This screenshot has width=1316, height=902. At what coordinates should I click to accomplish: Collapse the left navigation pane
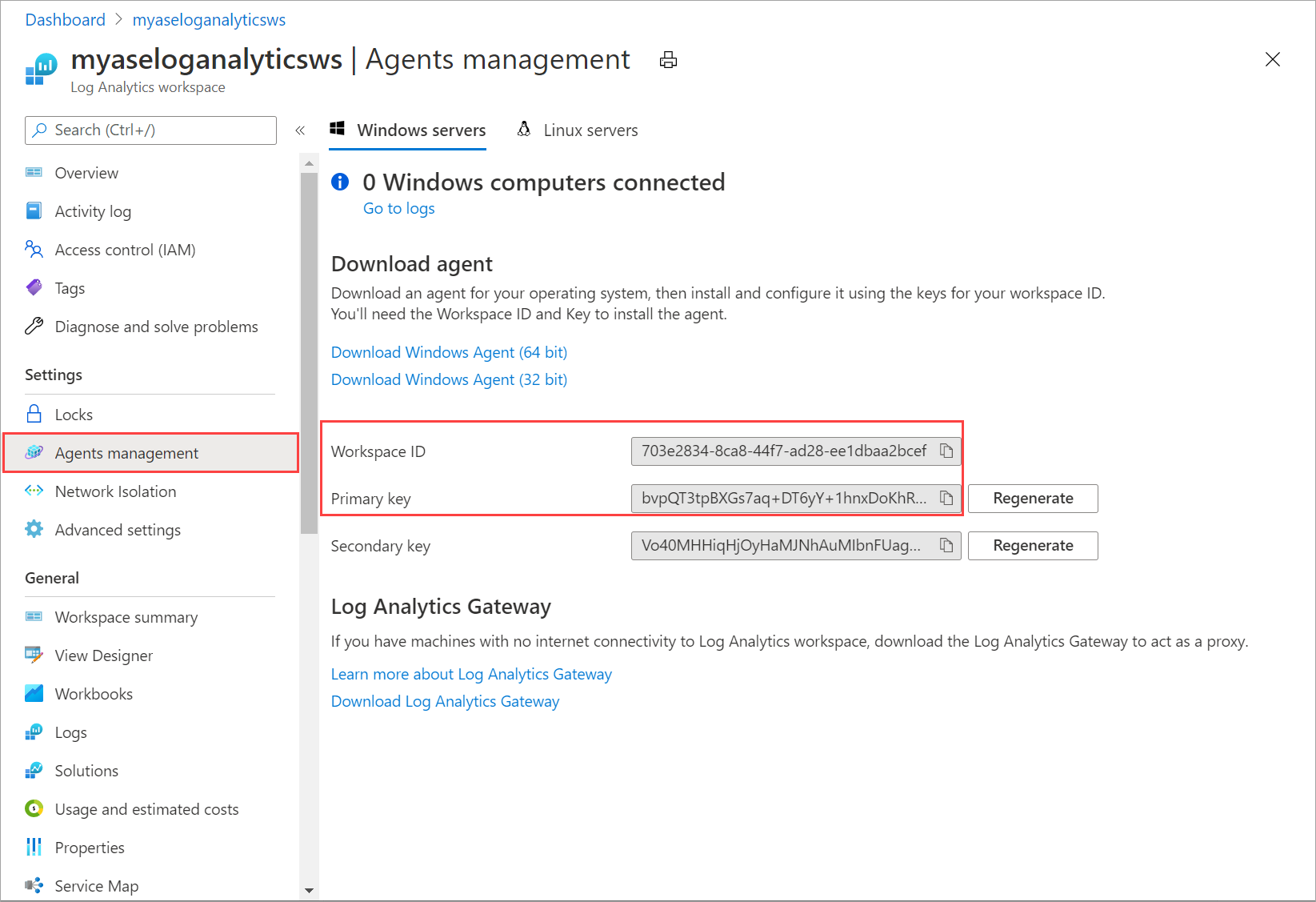[x=300, y=130]
